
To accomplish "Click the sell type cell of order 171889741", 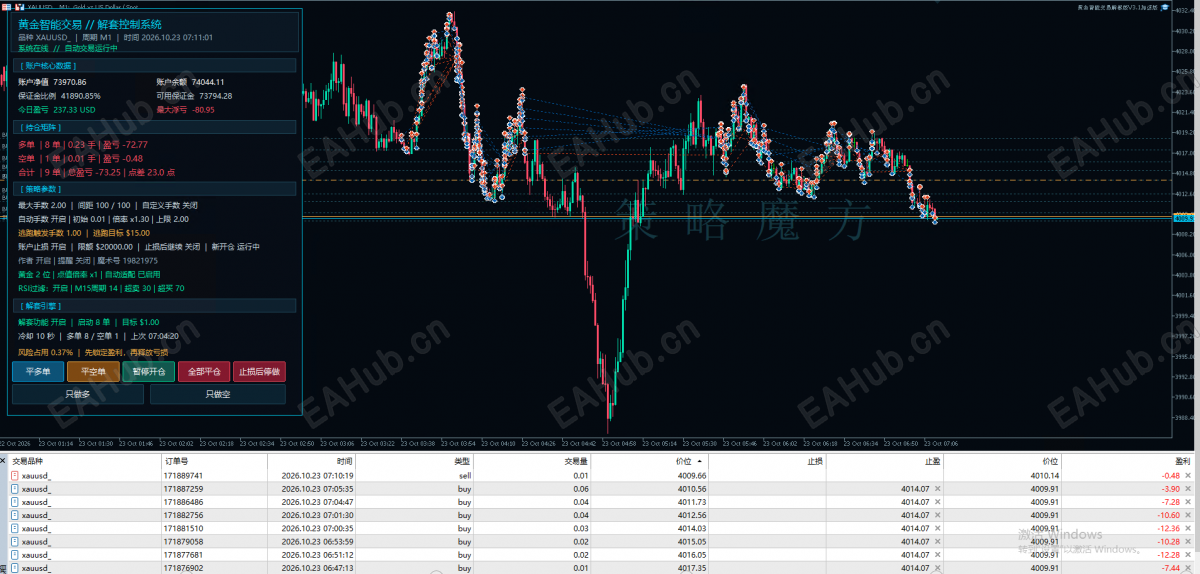I will click(465, 476).
